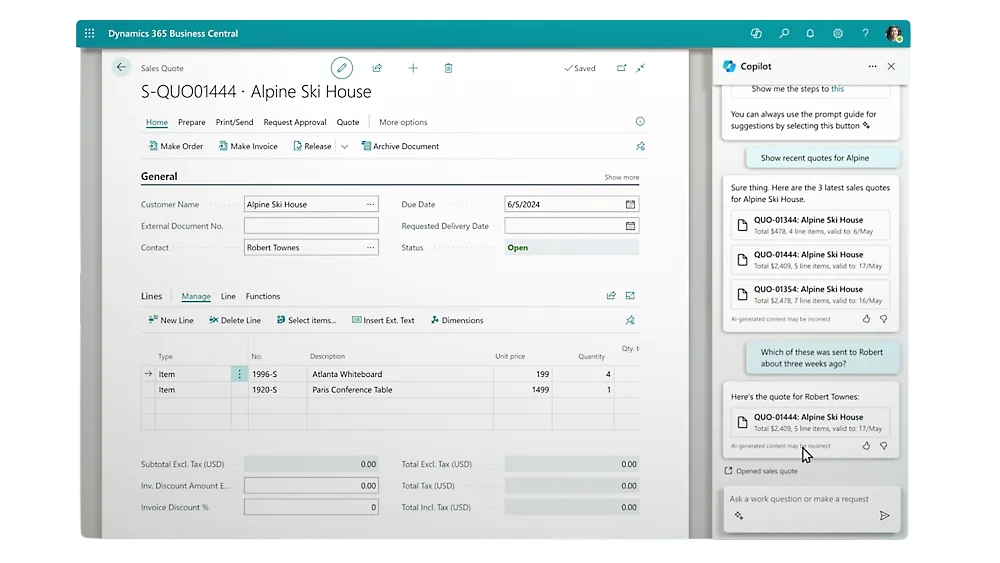This screenshot has width=1000, height=563.
Task: Open the Prepare menu
Action: (191, 122)
